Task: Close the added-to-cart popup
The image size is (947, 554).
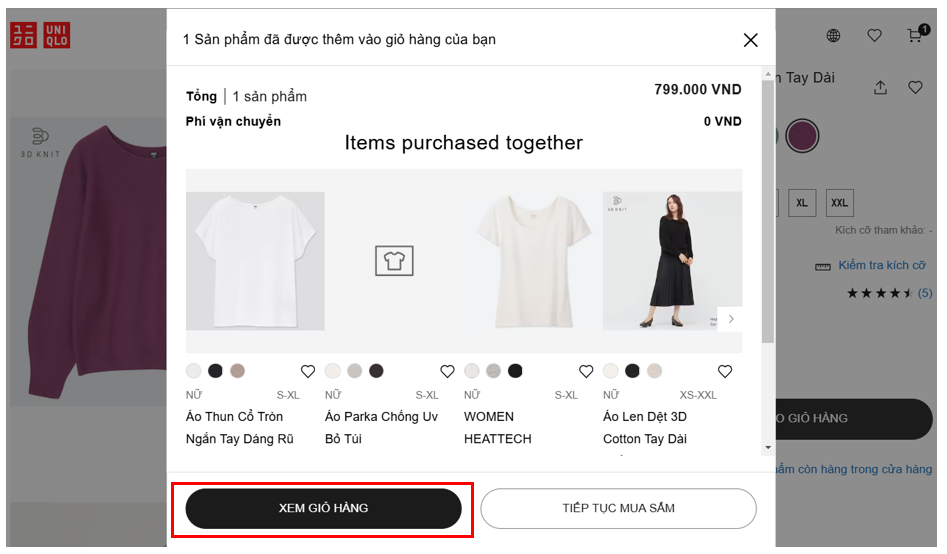Action: click(751, 40)
